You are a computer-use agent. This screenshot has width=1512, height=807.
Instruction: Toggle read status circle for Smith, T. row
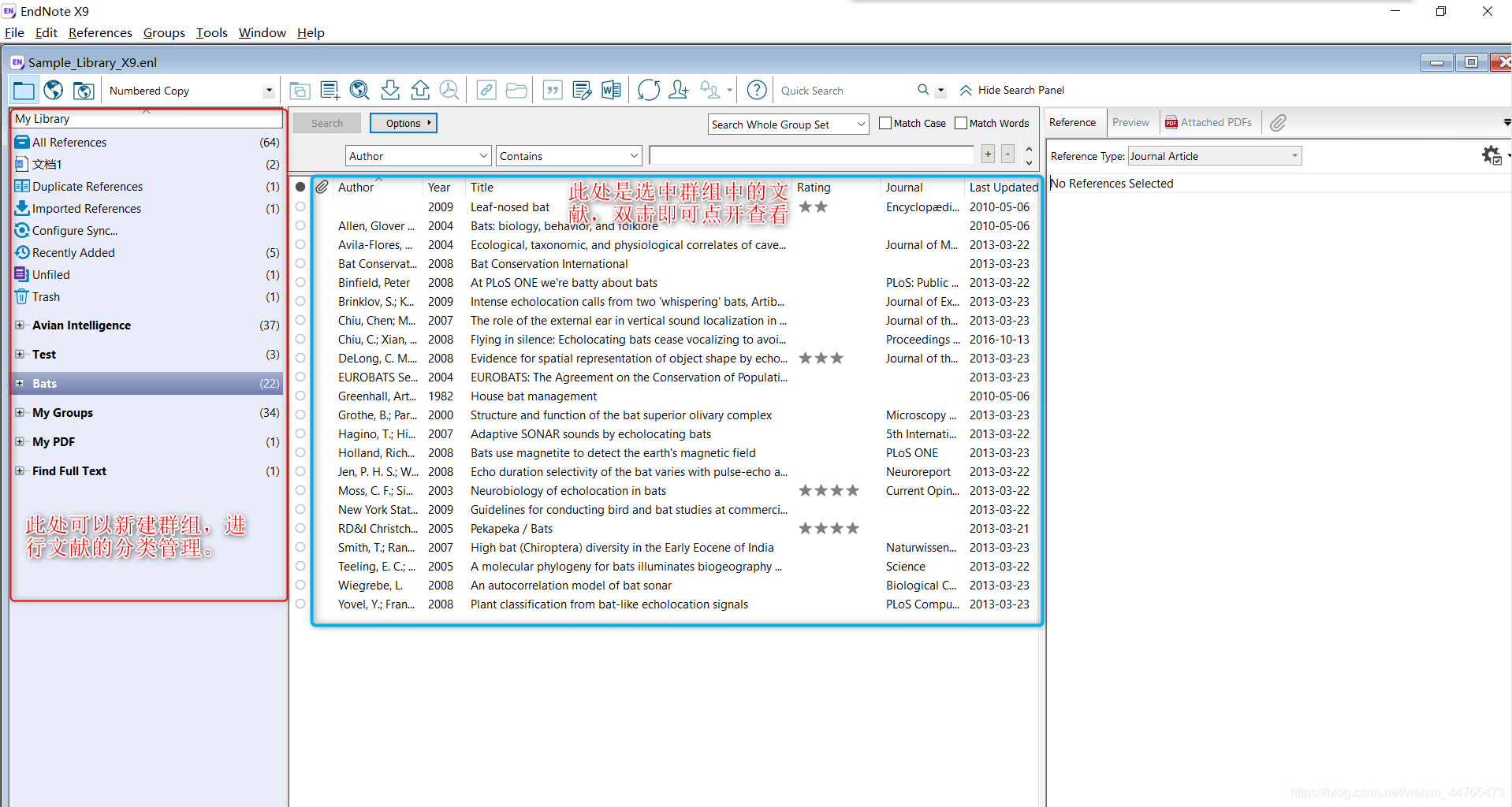300,547
